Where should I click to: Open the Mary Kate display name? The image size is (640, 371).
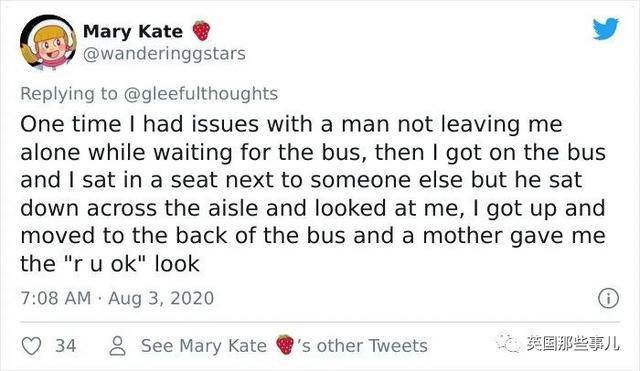click(133, 31)
